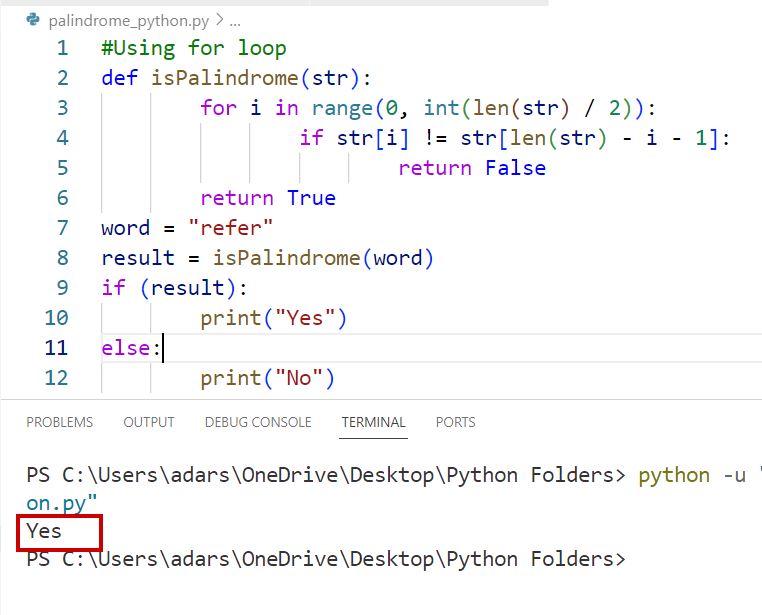The width and height of the screenshot is (762, 615).
Task: Click line number 11 in the gutter
Action: coord(56,348)
